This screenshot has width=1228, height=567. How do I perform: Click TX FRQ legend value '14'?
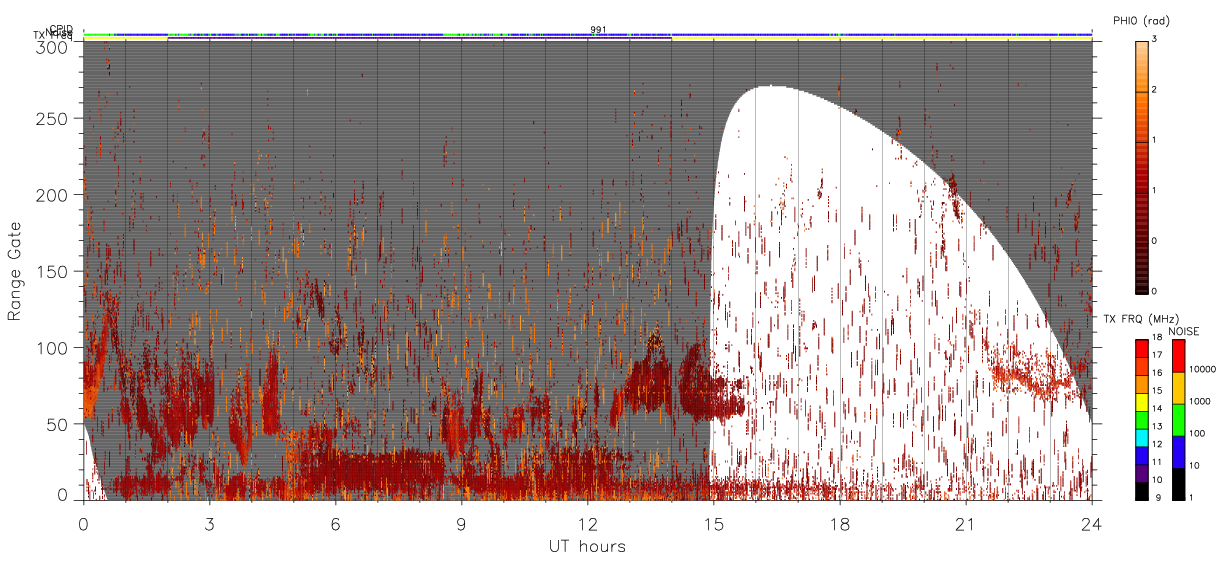1158,409
